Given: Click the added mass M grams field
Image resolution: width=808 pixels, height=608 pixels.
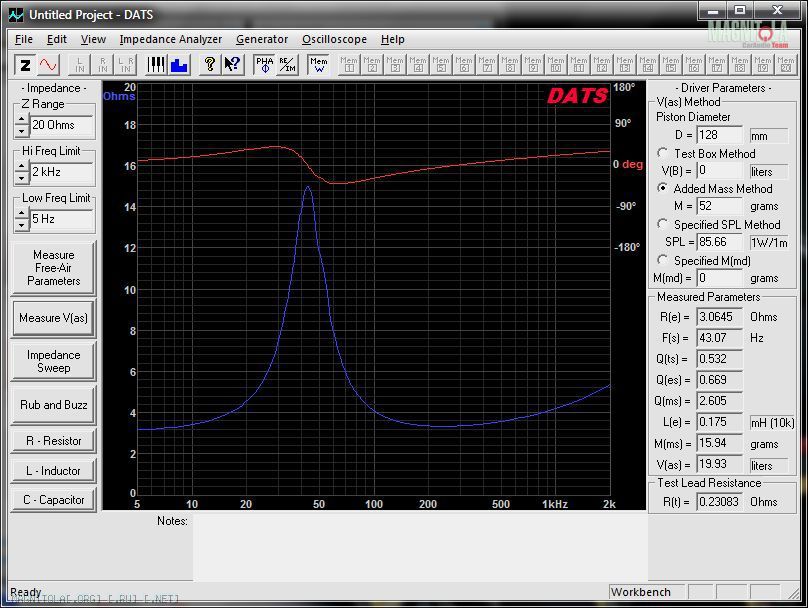Looking at the screenshot, I should coord(719,206).
